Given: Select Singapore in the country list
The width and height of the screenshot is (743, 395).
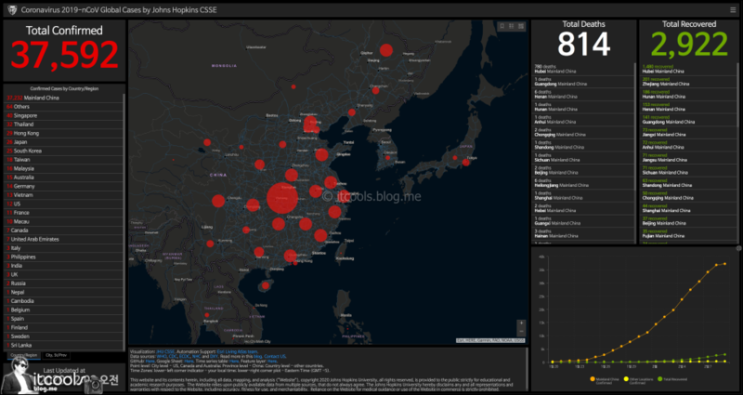Looking at the screenshot, I should pos(64,116).
